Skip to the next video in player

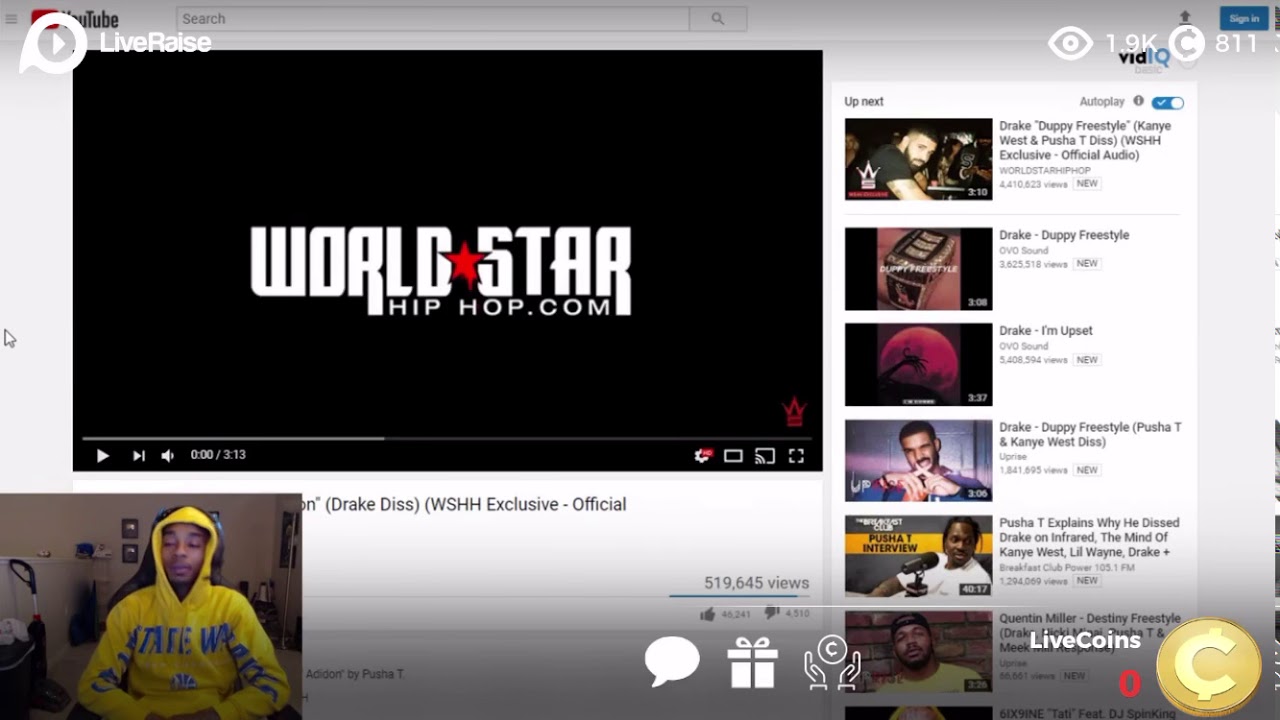138,455
